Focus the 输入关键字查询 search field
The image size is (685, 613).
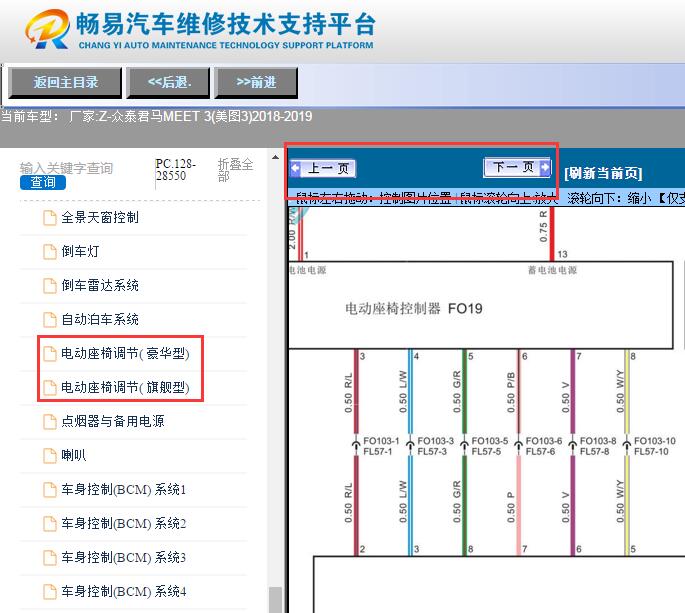(66, 168)
